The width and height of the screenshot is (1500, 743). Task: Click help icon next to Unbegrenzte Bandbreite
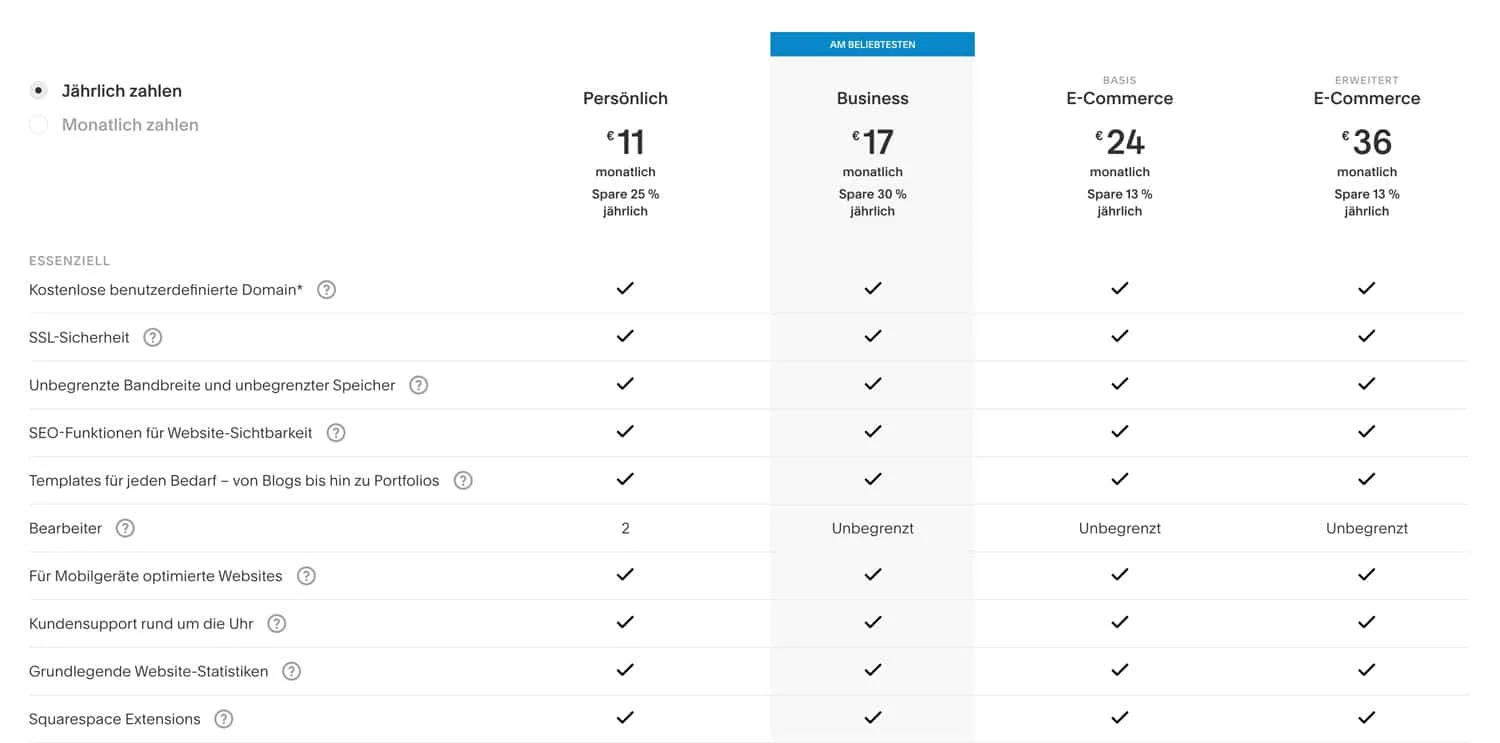click(x=418, y=384)
